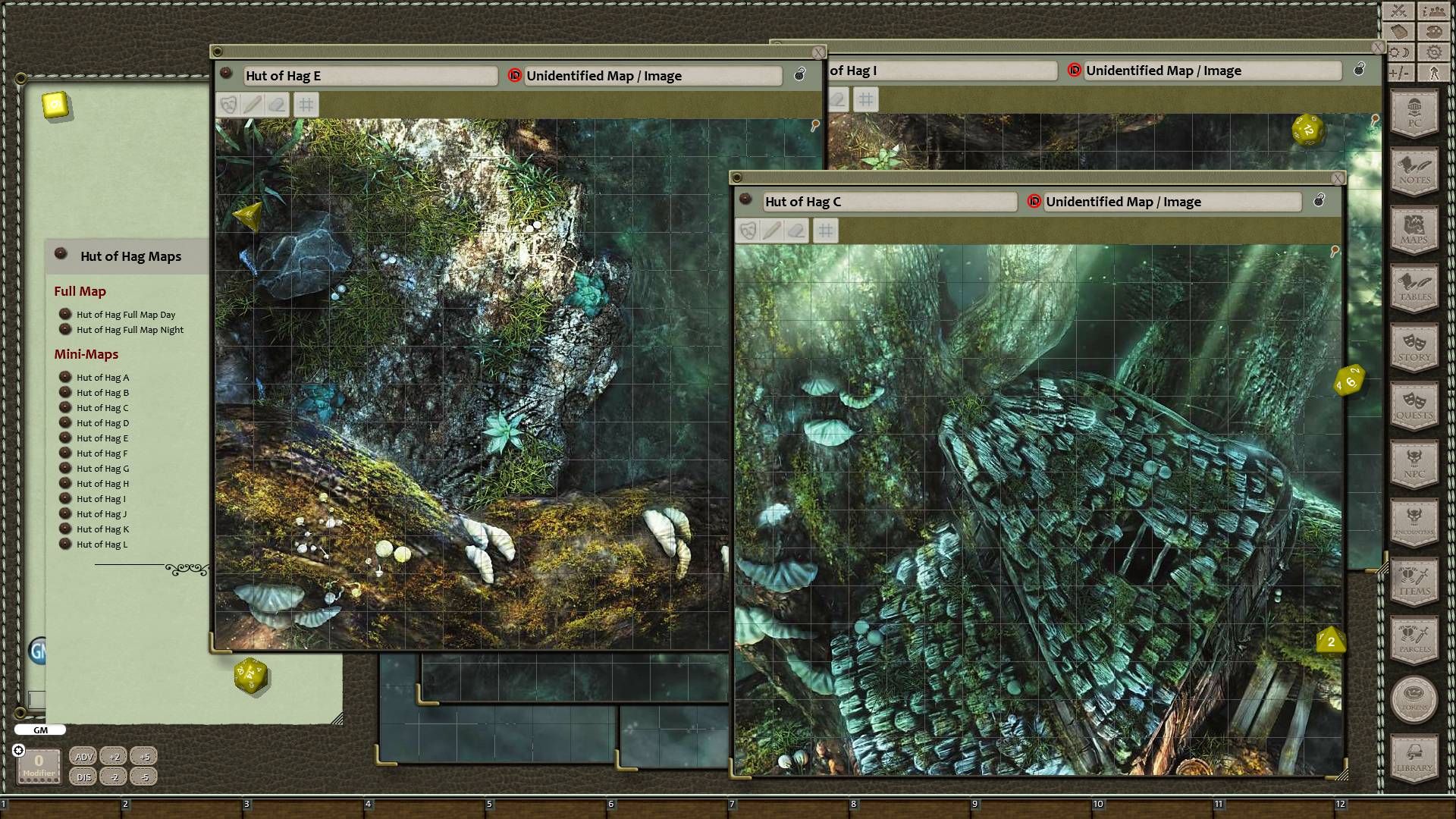Open the Encounters sidebar panel
1456x819 pixels.
pos(1415,523)
